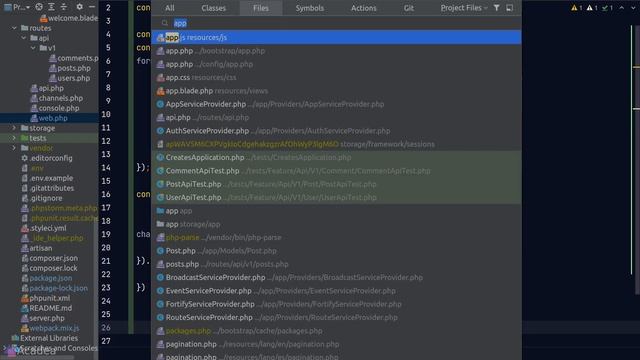Click the icon of Post.php result
The width and height of the screenshot is (640, 360).
(x=160, y=251)
